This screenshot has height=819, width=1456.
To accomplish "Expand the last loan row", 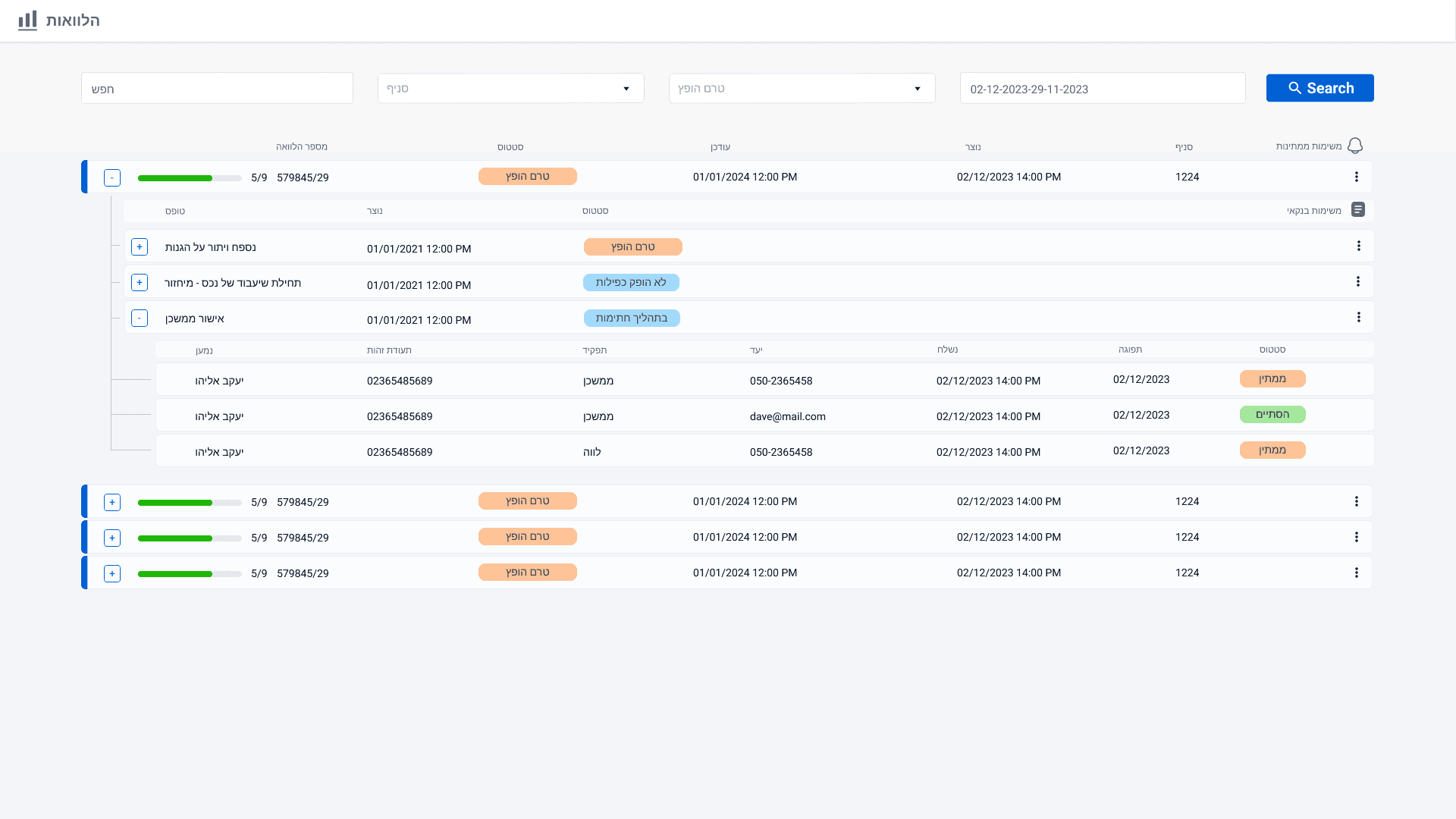I will 112,573.
